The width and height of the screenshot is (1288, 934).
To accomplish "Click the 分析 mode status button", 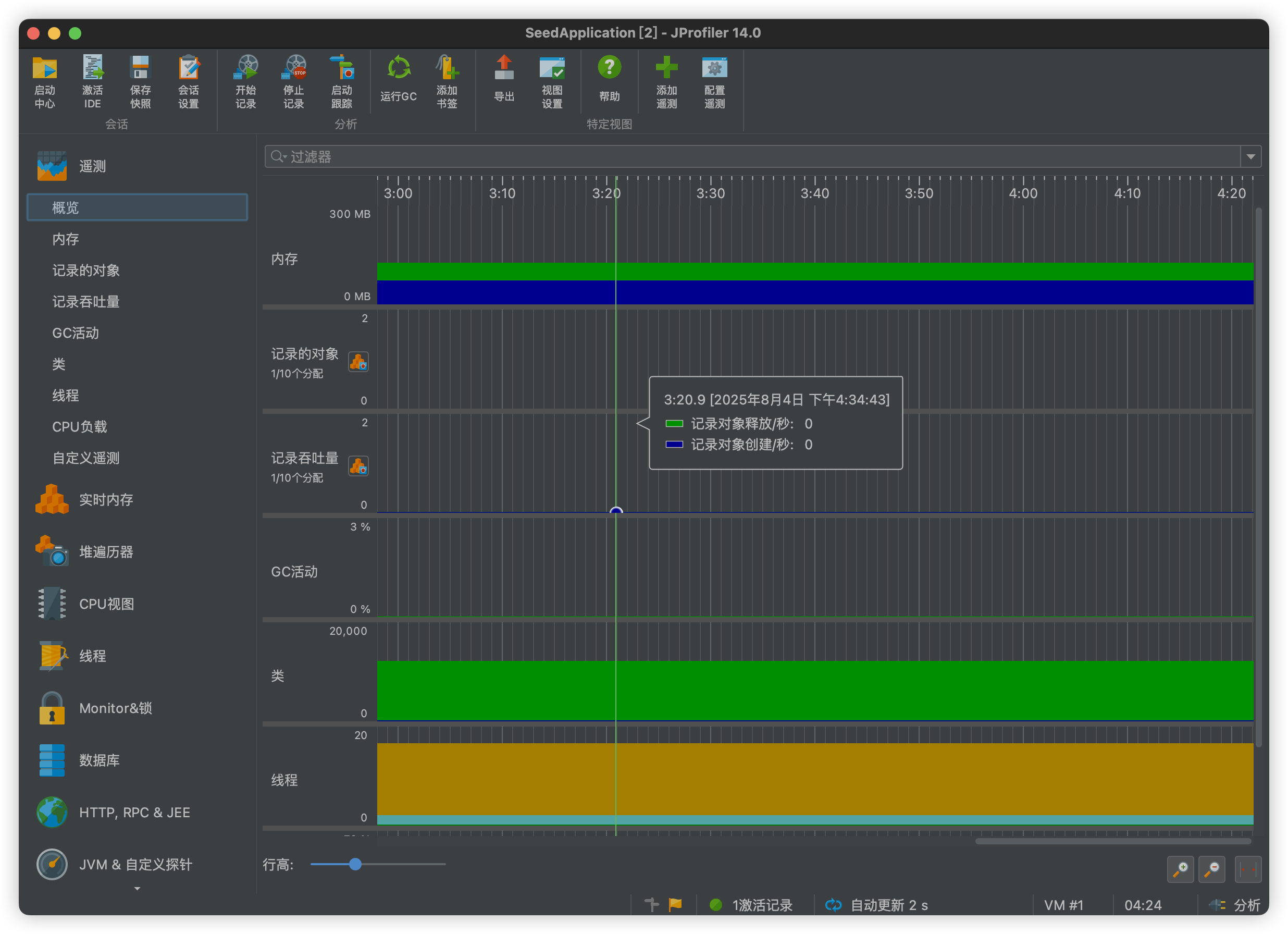I will click(1235, 905).
